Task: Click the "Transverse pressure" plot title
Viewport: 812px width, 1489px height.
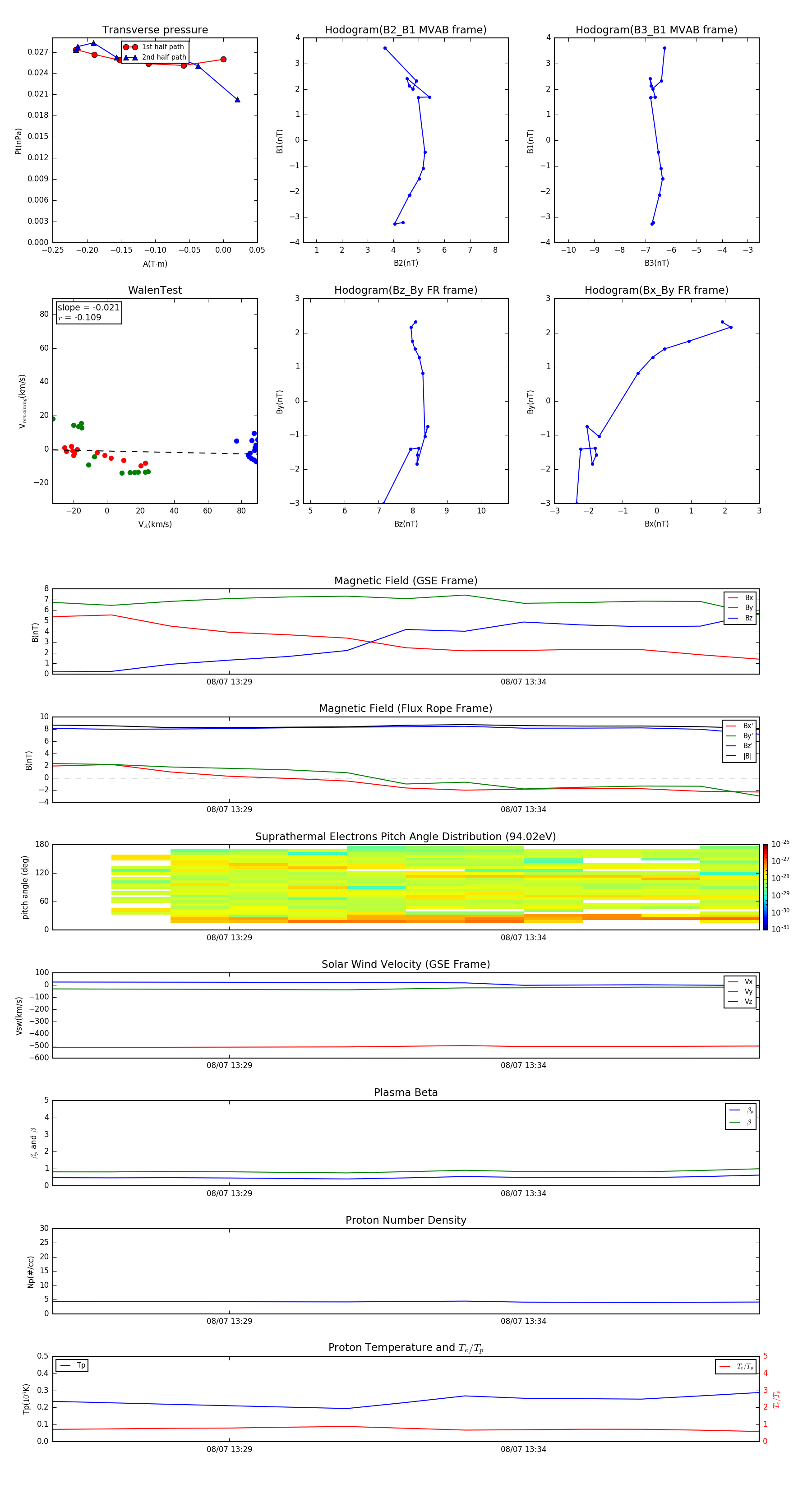Action: tap(155, 30)
